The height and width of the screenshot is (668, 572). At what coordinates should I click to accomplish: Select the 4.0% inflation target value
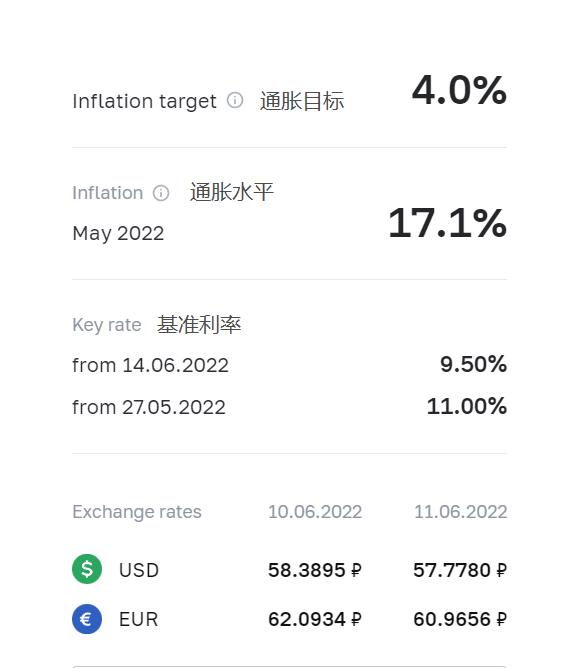tap(459, 90)
